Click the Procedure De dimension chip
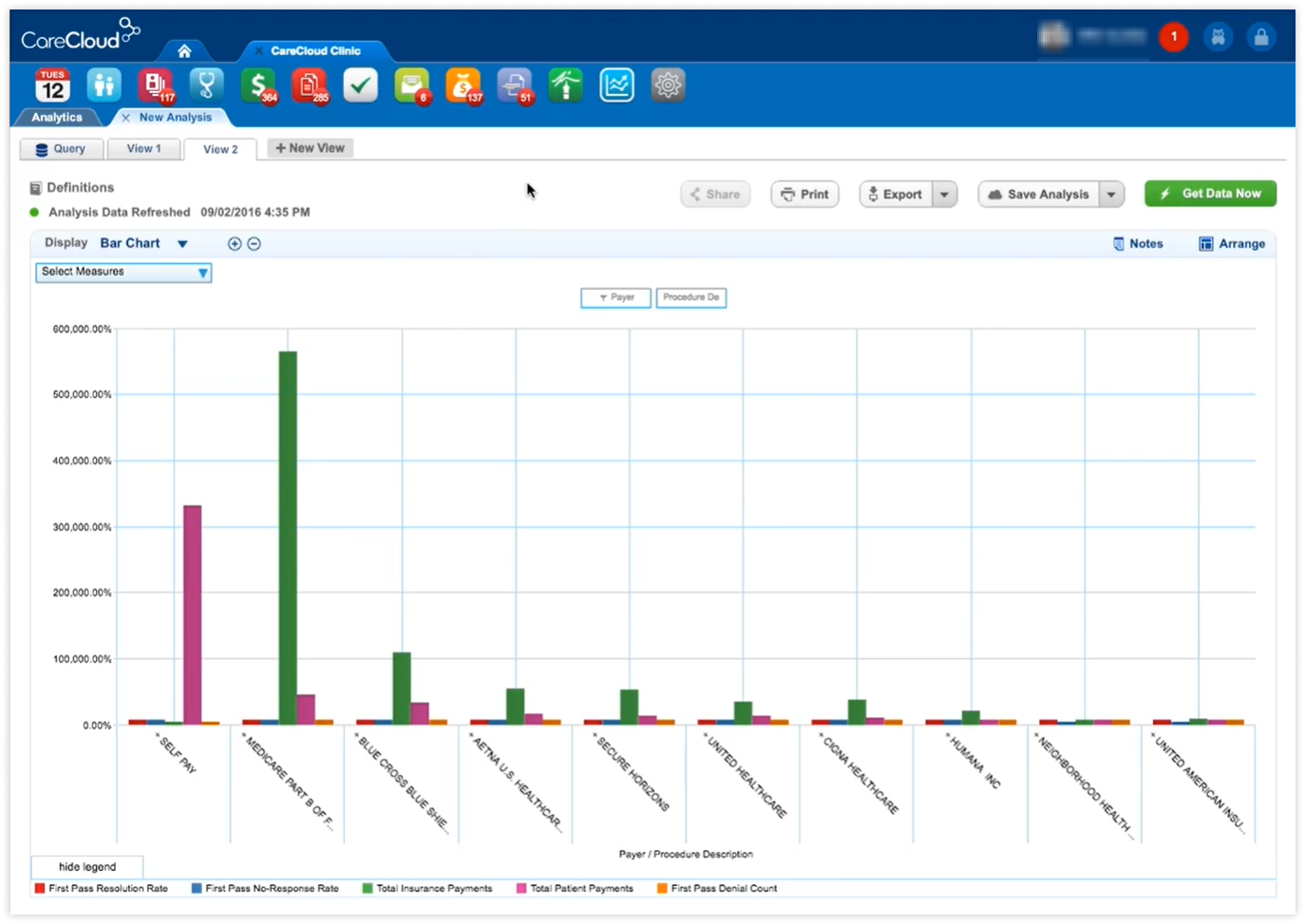The width and height of the screenshot is (1305, 924). pyautogui.click(x=691, y=298)
